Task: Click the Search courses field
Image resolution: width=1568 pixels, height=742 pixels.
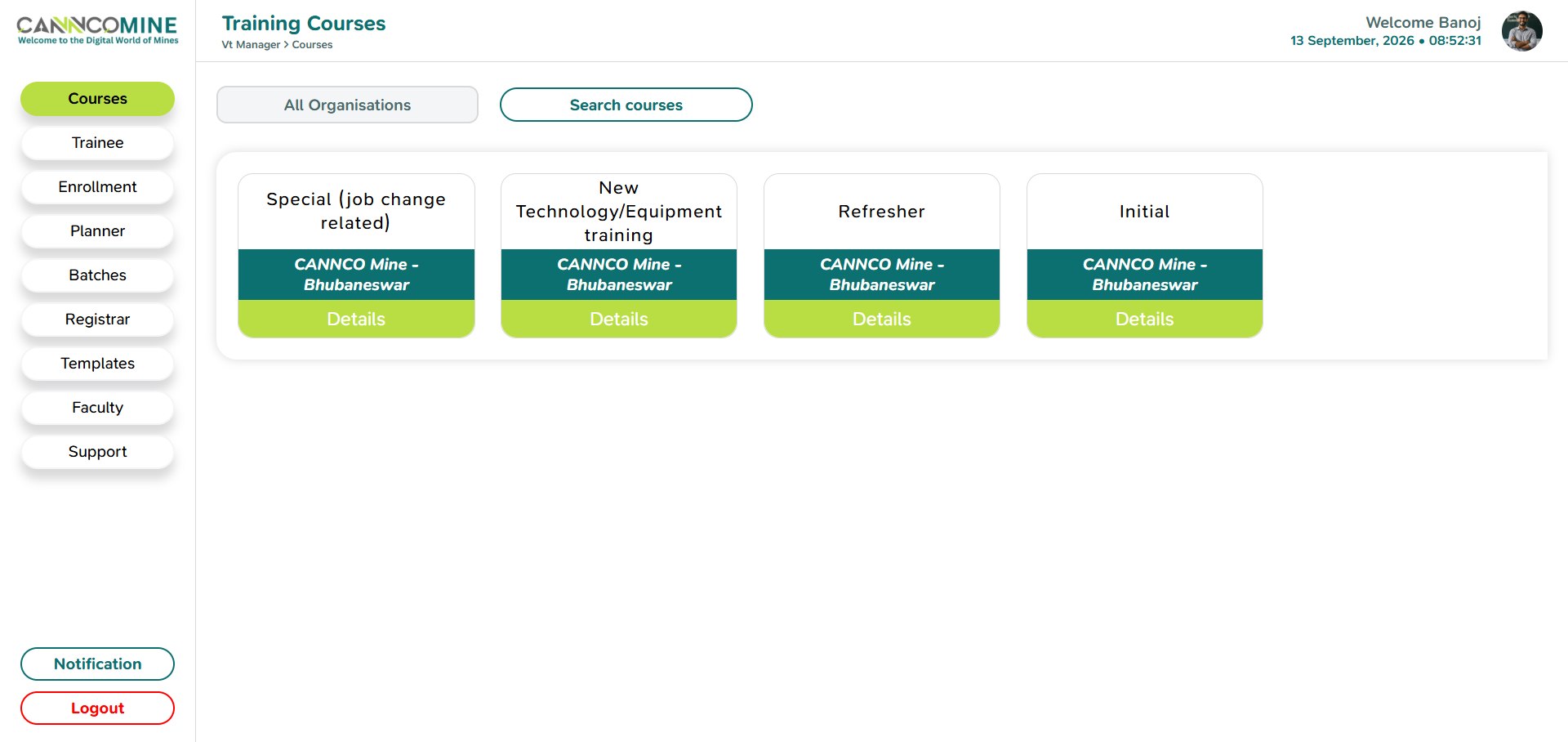Action: coord(626,105)
